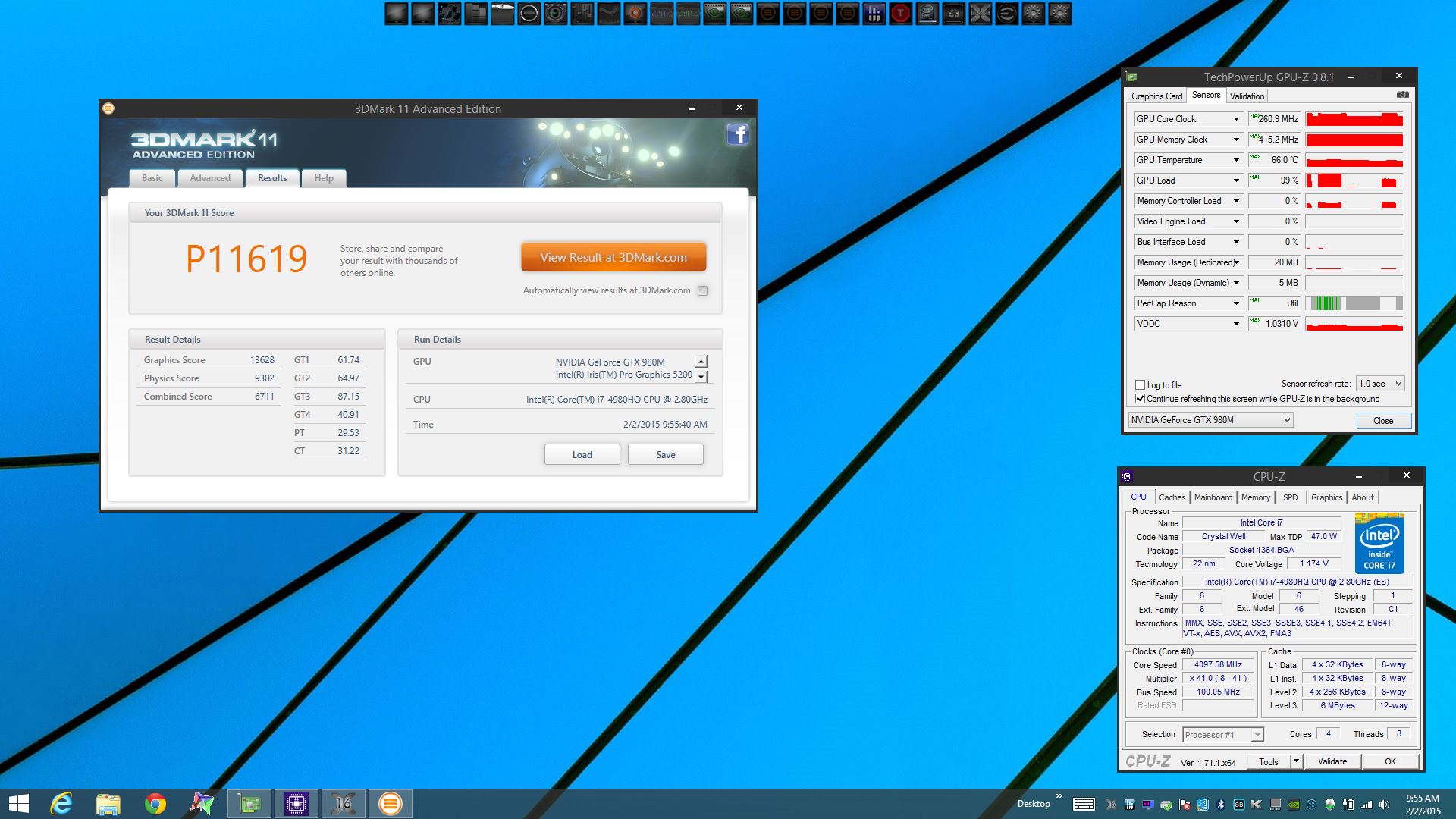The height and width of the screenshot is (819, 1456).
Task: Expand VDDC sensor dropdown
Action: point(1236,324)
